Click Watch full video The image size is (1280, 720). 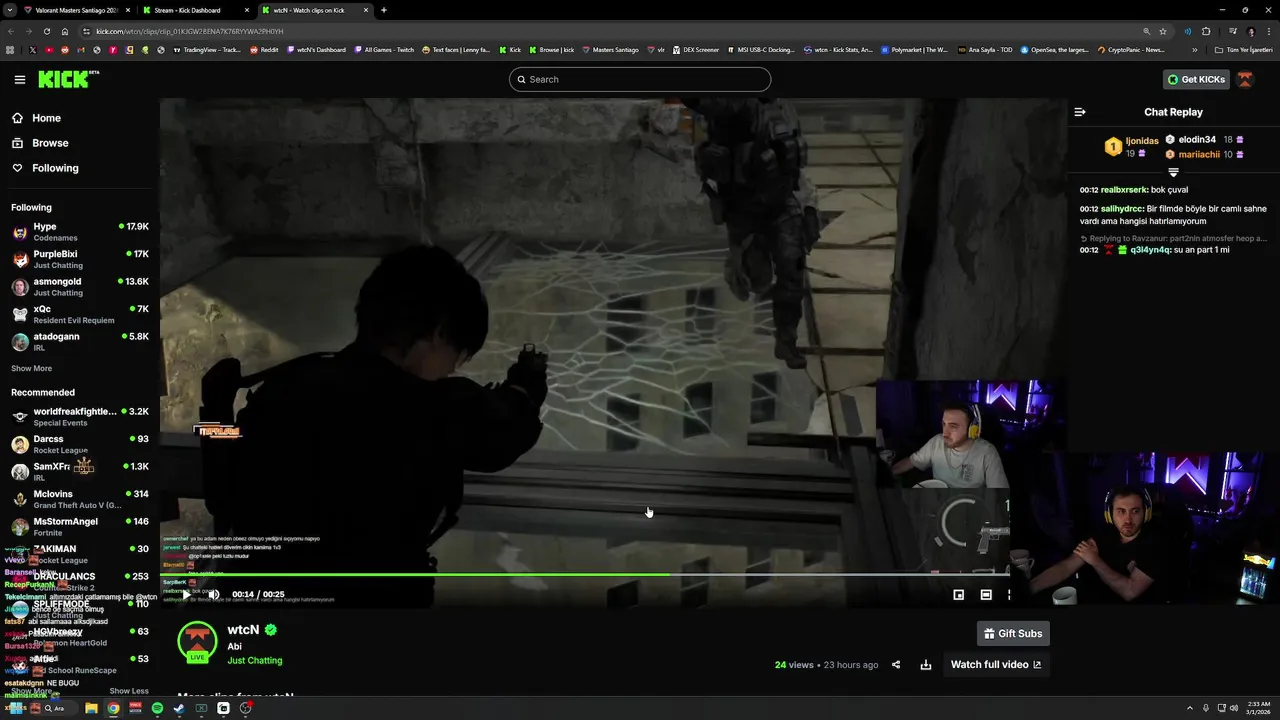[x=996, y=665]
